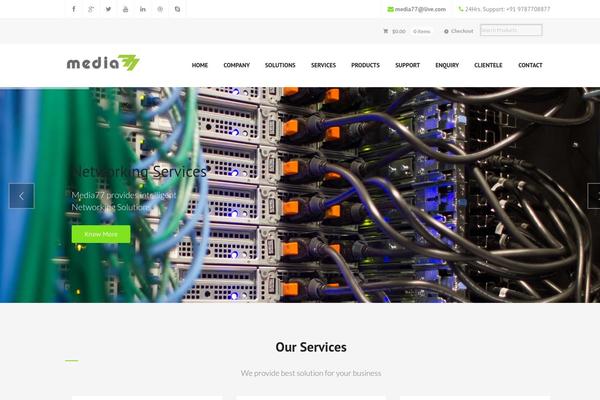Open the Facebook social icon

(74, 9)
